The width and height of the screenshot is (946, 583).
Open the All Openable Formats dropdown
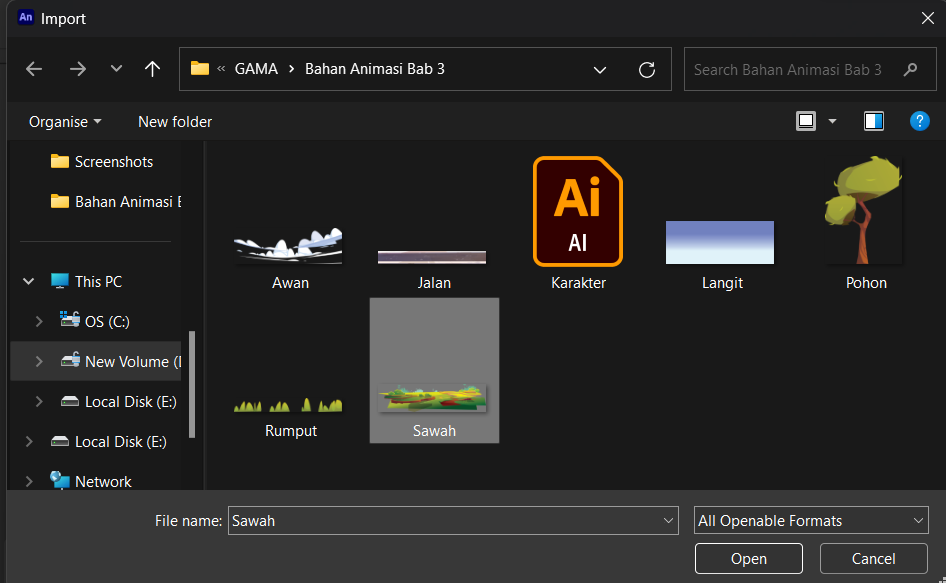tap(811, 520)
